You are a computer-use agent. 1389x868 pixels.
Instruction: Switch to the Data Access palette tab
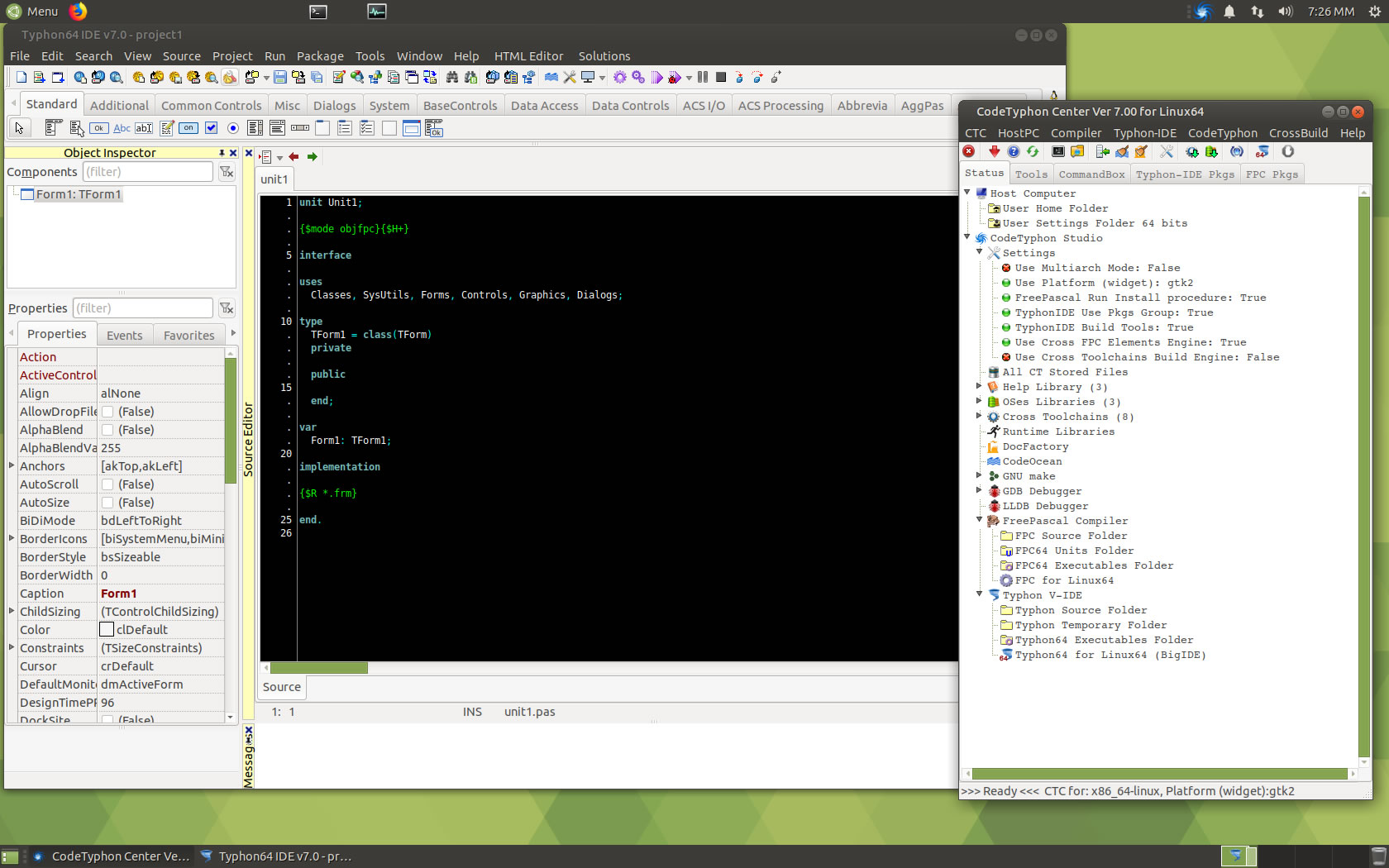pos(544,106)
